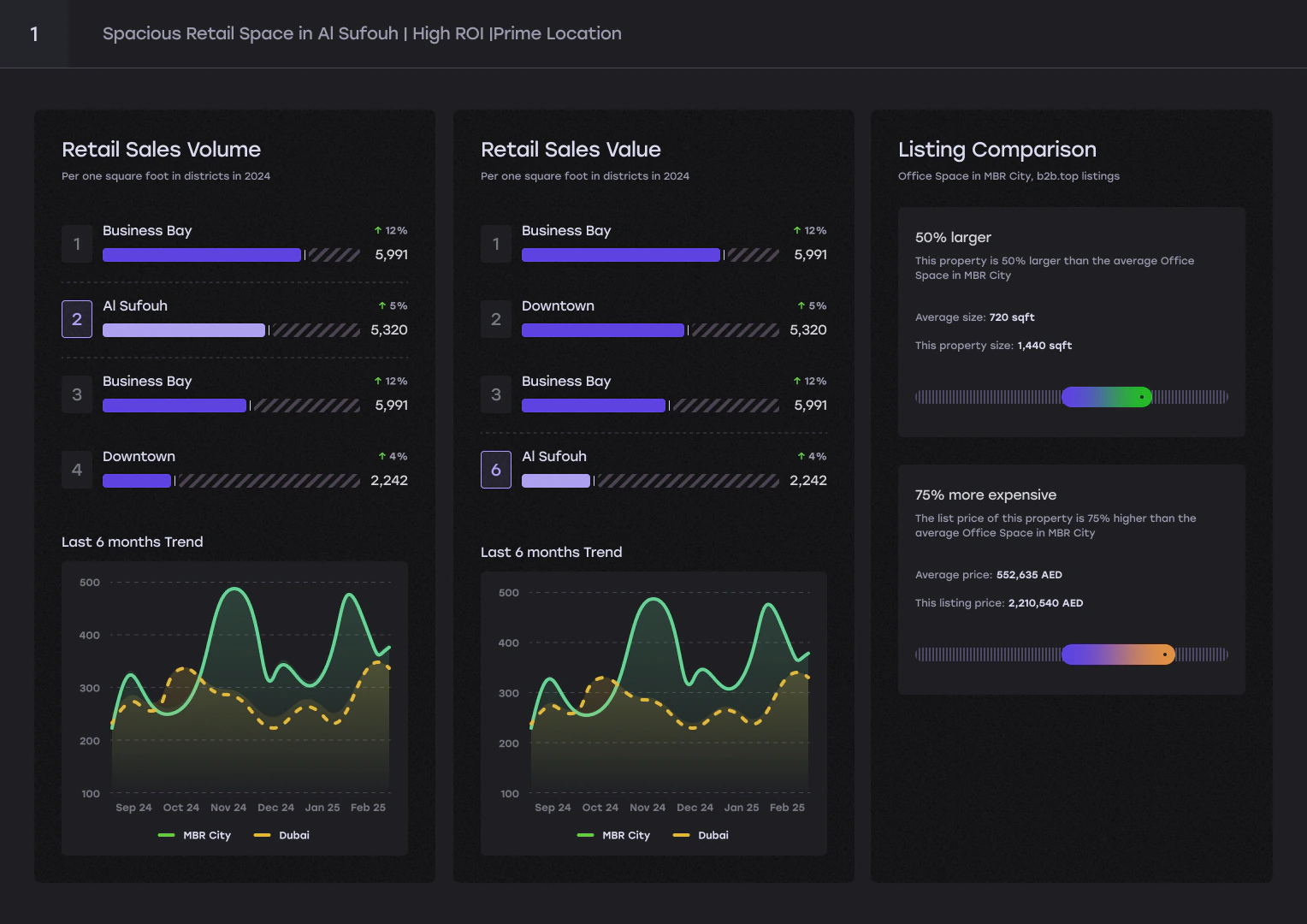Click Al Sufouh's 2,242 figure in Sales Value
The width and height of the screenshot is (1307, 924).
(x=808, y=481)
